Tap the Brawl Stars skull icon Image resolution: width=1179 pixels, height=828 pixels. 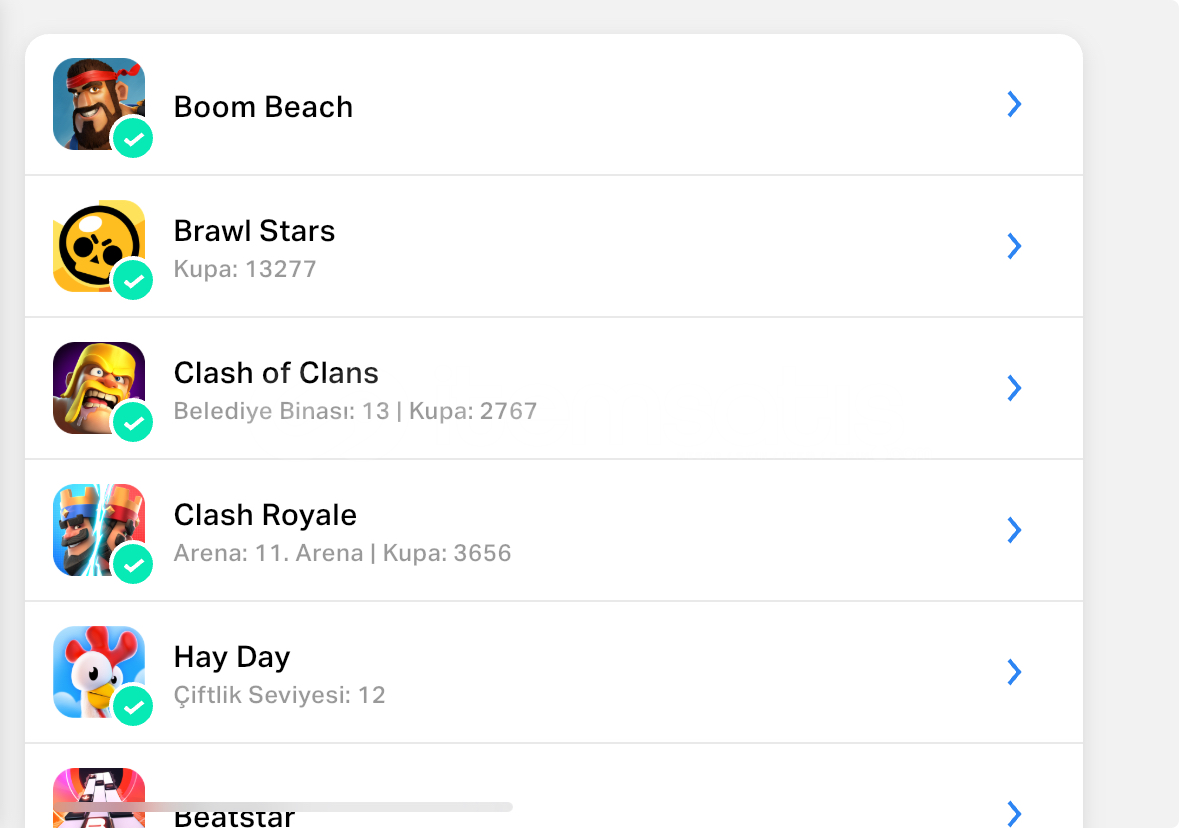(99, 246)
